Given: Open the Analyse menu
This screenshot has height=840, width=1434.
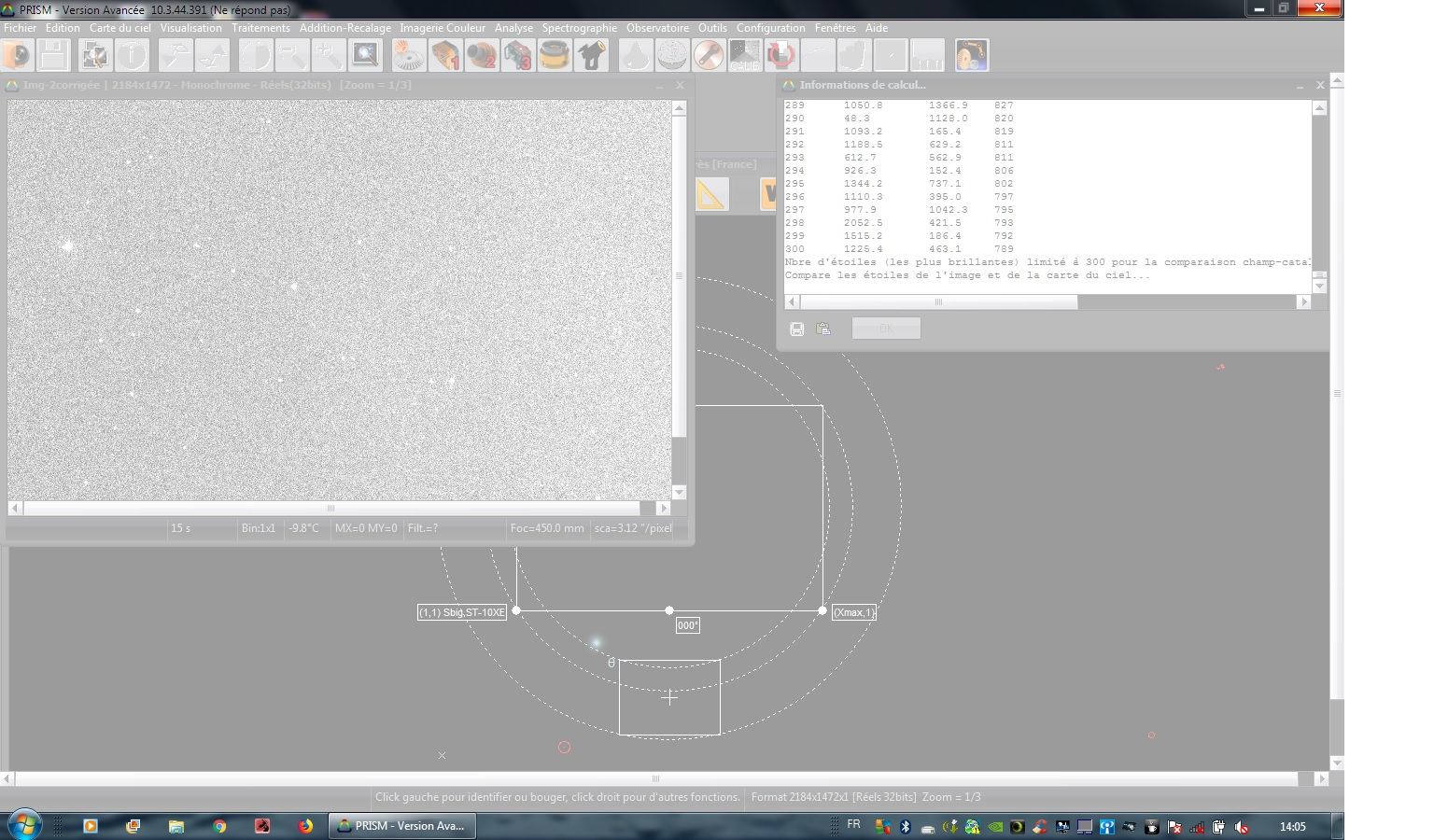Looking at the screenshot, I should tap(513, 28).
